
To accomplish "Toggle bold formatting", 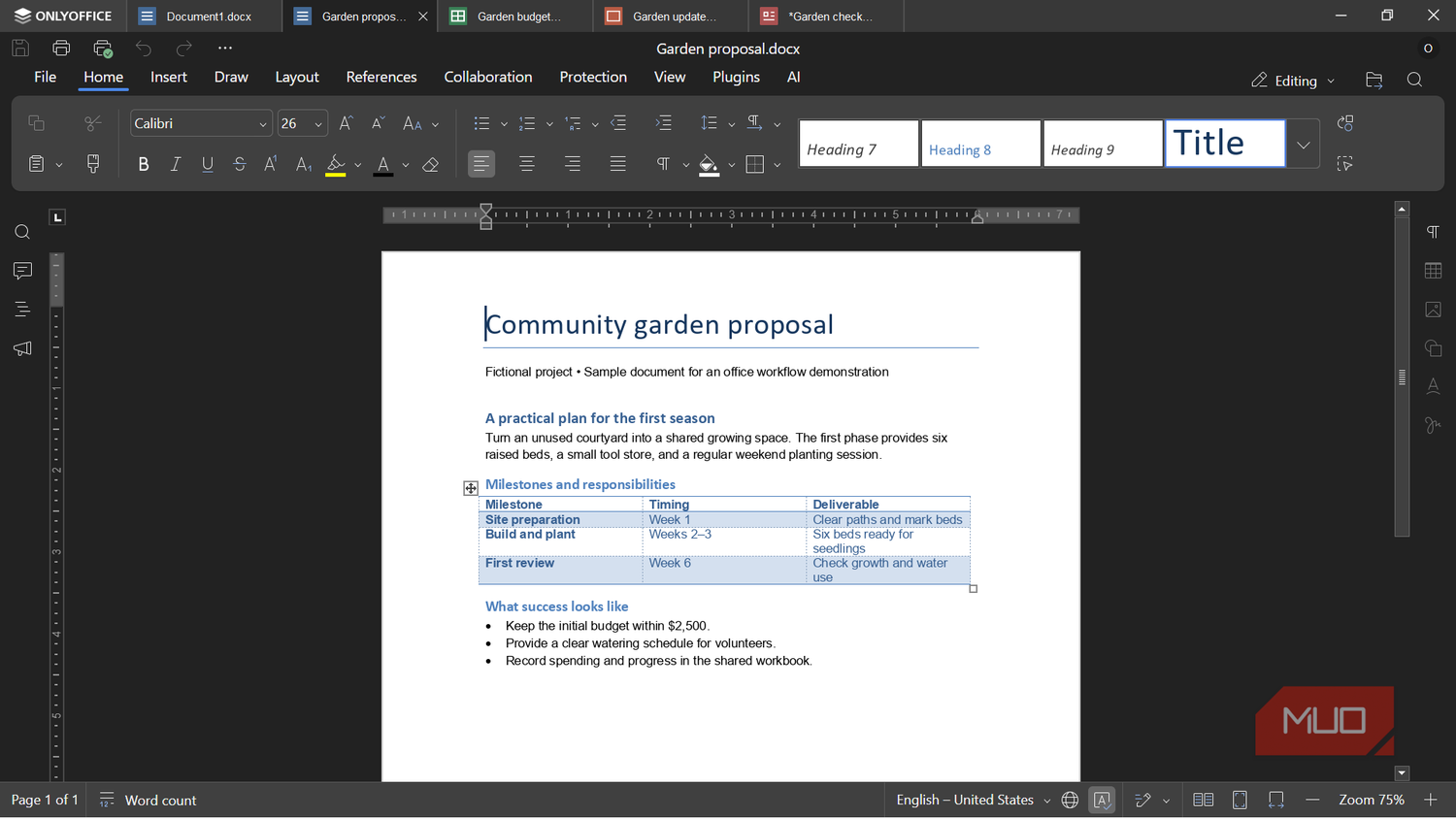I will tap(144, 165).
